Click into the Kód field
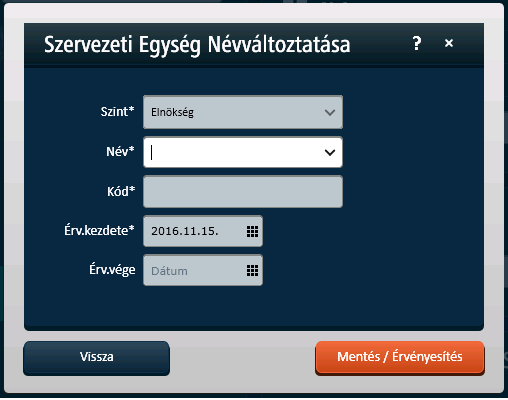Image resolution: width=508 pixels, height=400 pixels. [x=243, y=192]
